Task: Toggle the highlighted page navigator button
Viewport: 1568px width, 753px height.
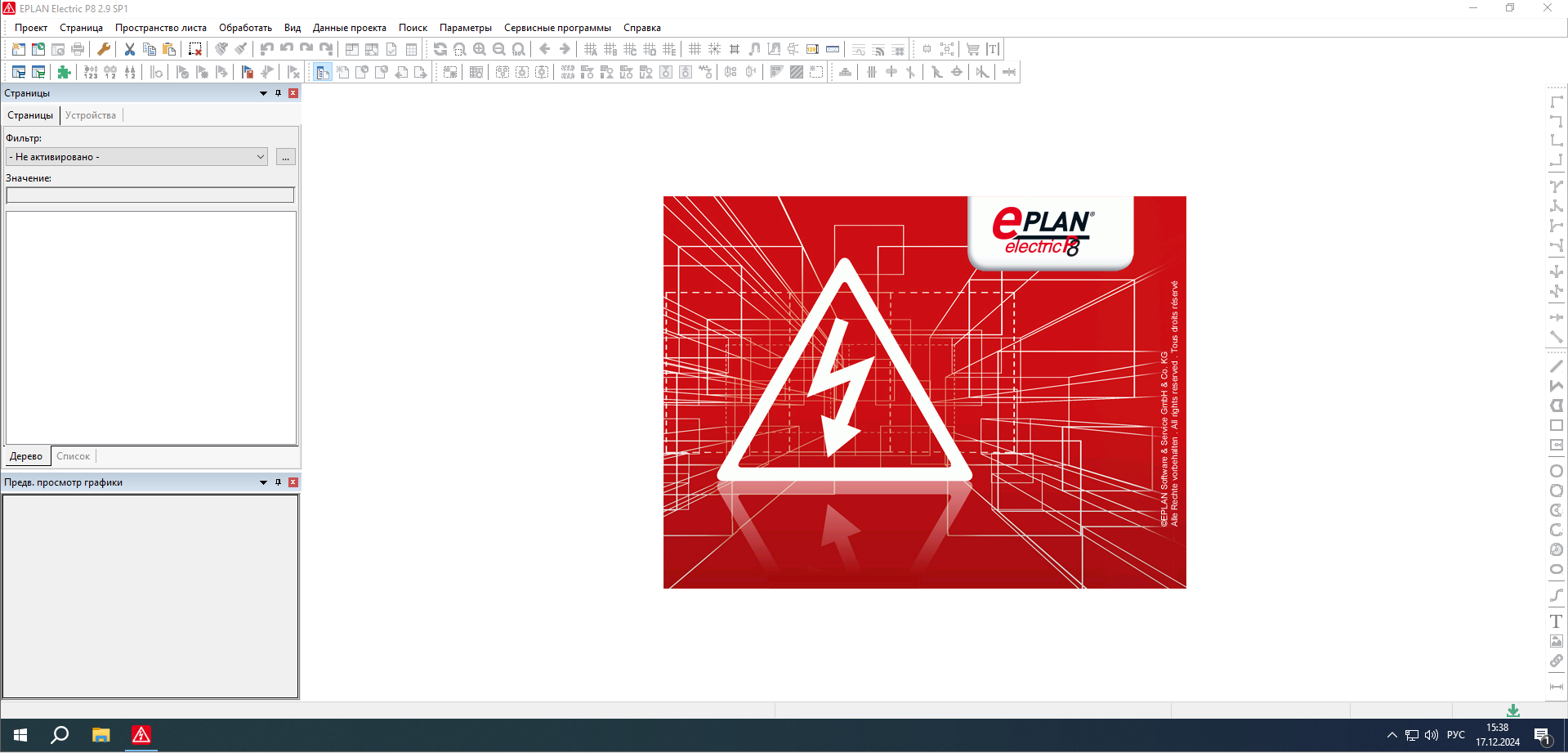Action: [323, 72]
